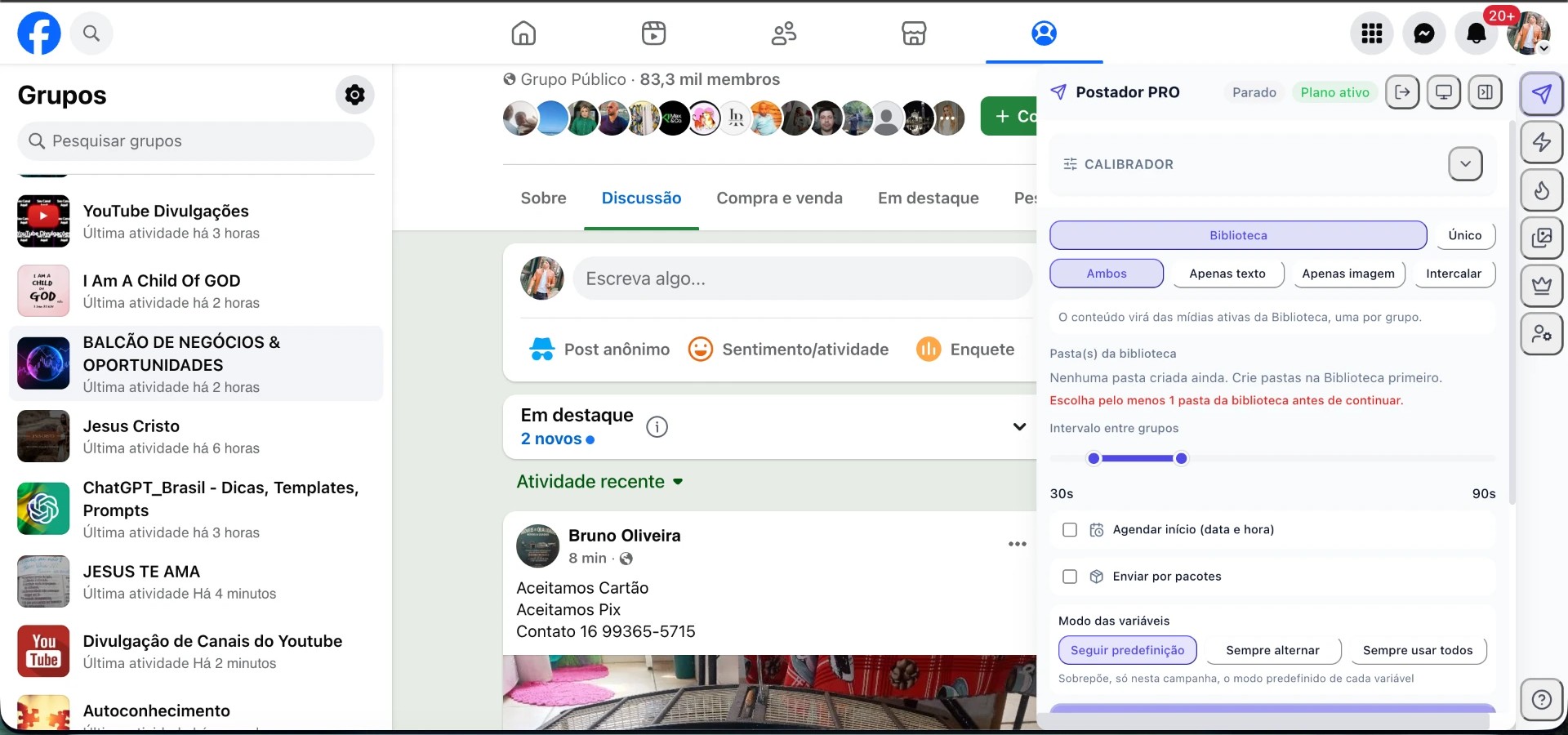Open Bruno Oliveira's profile name link

[625, 536]
